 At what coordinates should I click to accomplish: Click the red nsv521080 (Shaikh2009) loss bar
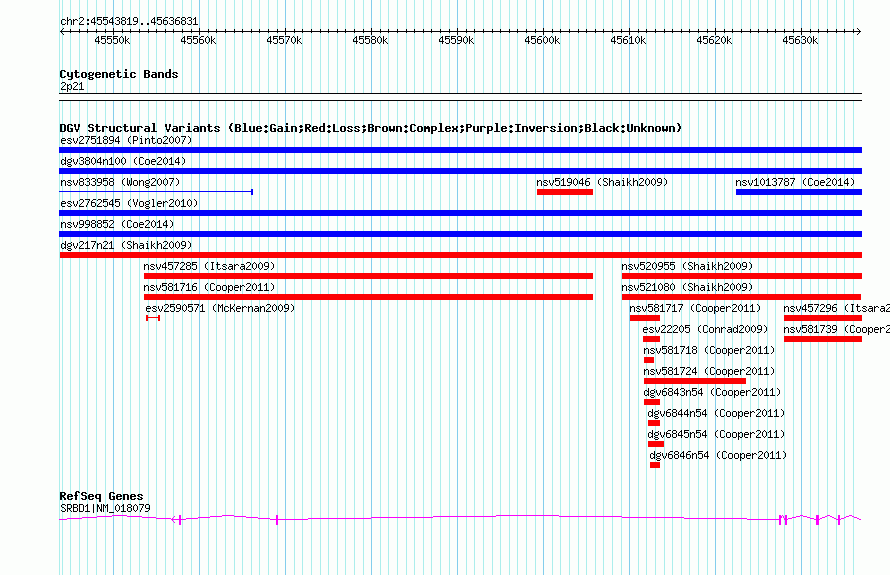[741, 297]
